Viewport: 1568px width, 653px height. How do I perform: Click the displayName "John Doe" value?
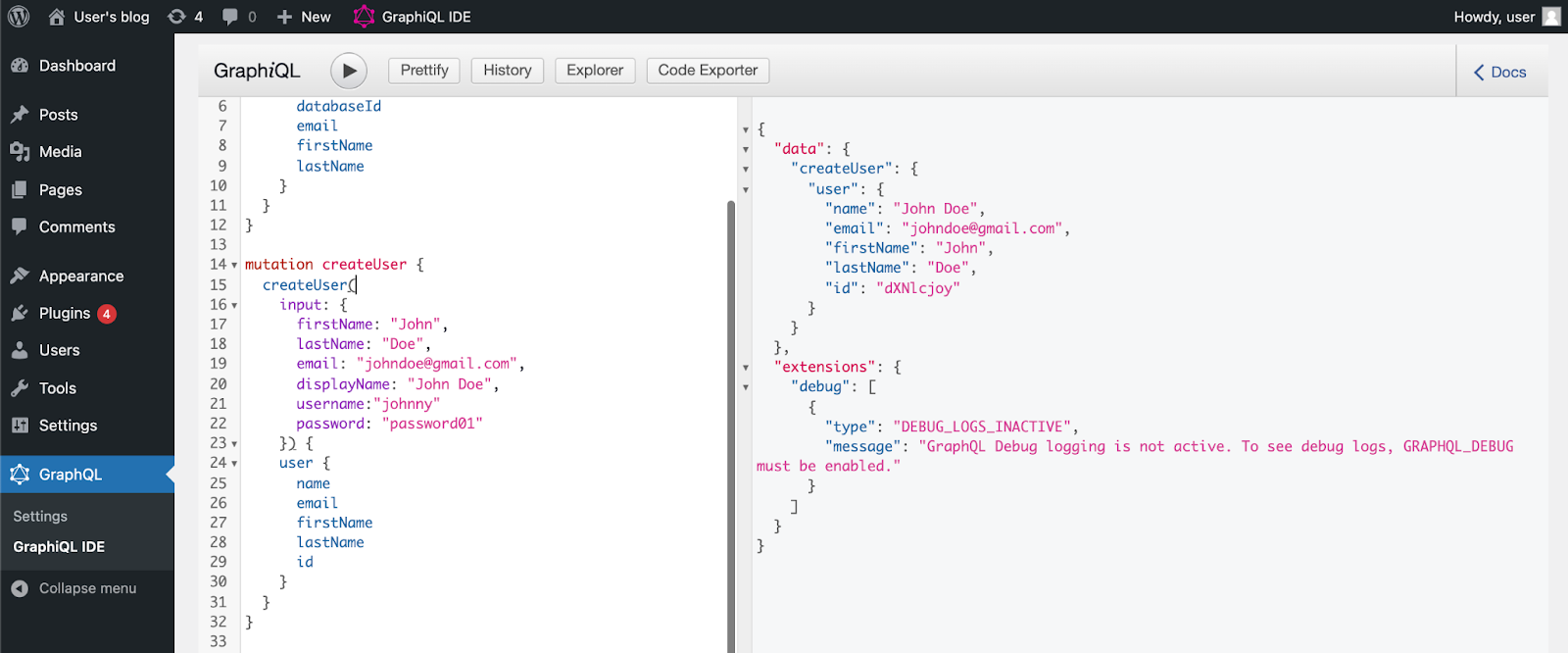click(x=450, y=384)
